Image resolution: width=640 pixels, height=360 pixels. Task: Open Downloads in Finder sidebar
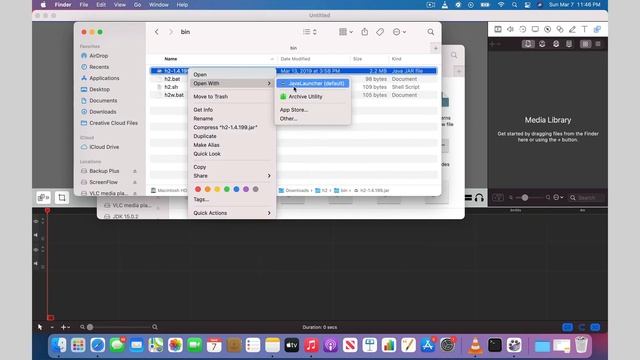[x=103, y=112]
